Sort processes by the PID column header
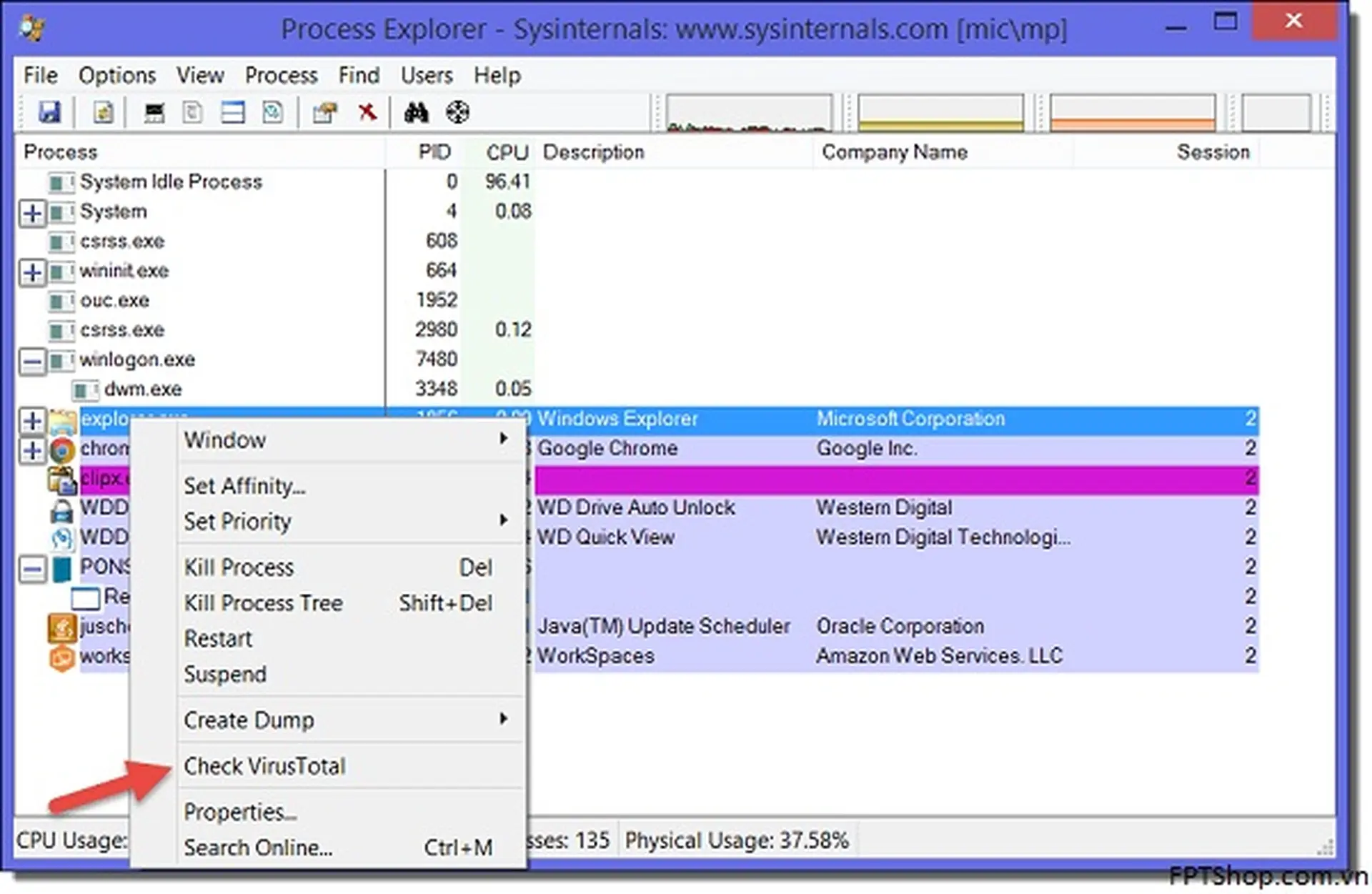Image resolution: width=1372 pixels, height=894 pixels. point(436,152)
